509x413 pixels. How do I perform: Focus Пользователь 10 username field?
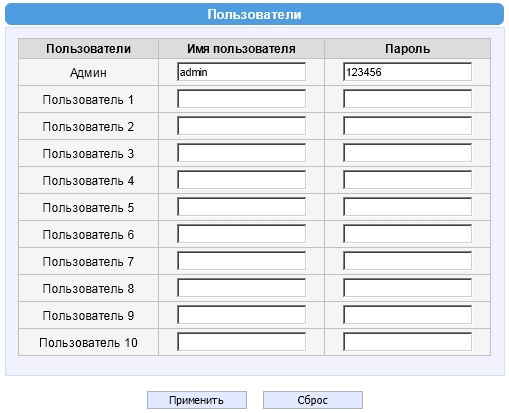241,342
